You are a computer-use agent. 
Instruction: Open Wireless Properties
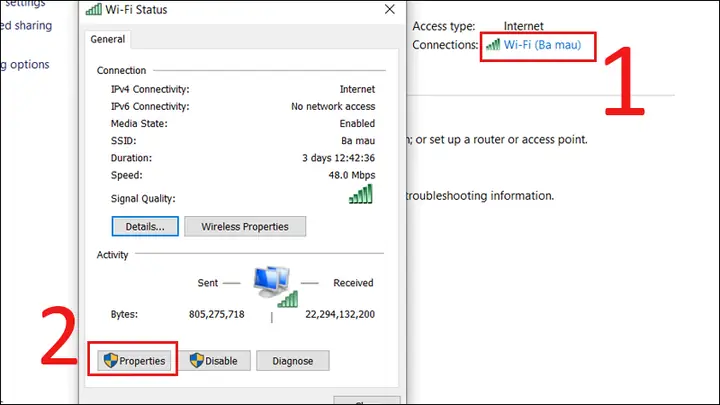click(x=245, y=226)
